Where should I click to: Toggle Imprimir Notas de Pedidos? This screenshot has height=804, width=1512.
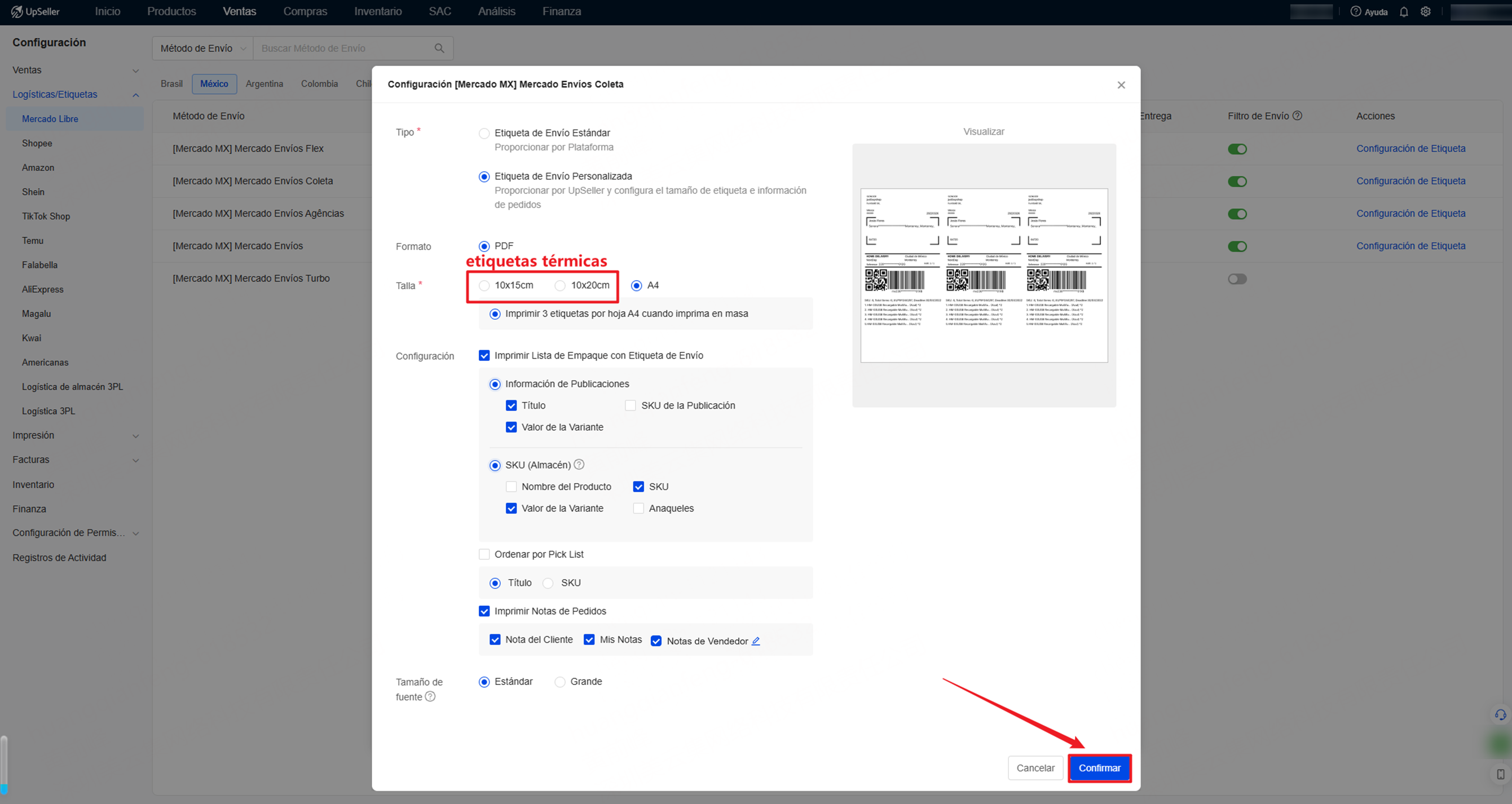point(484,611)
